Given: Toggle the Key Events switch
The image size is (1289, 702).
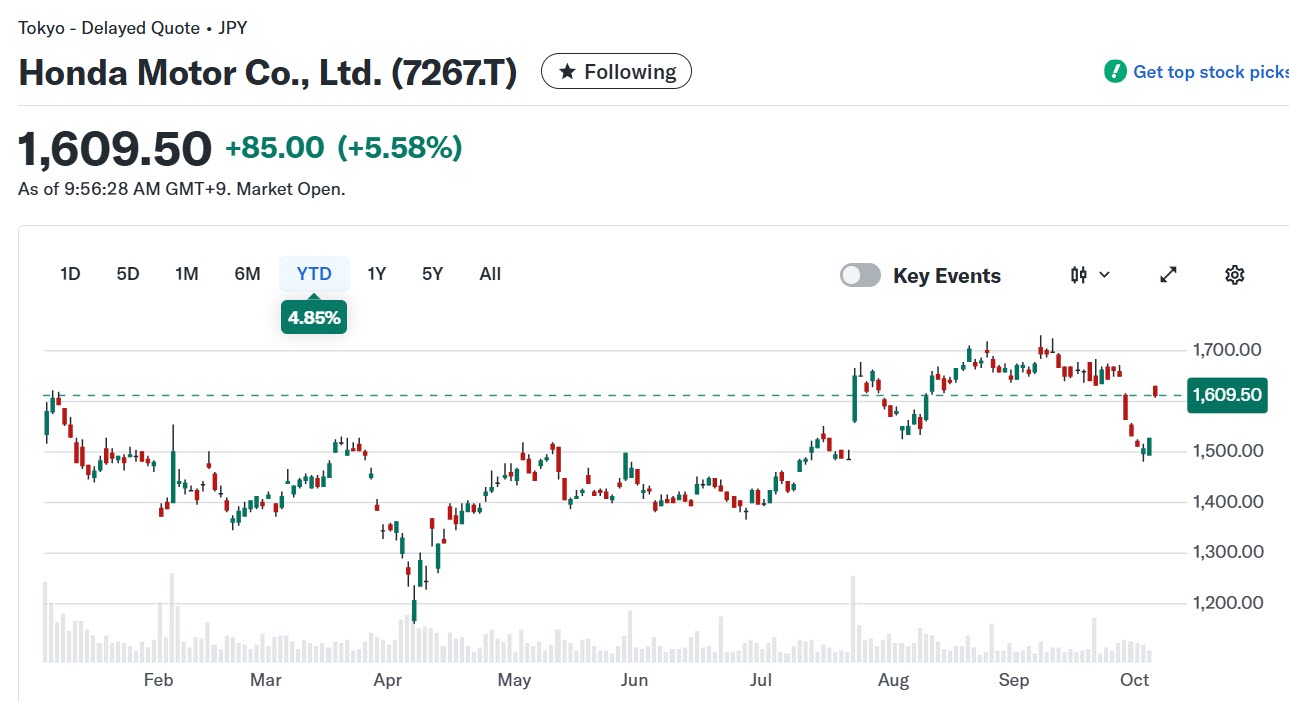Looking at the screenshot, I should click(x=860, y=275).
